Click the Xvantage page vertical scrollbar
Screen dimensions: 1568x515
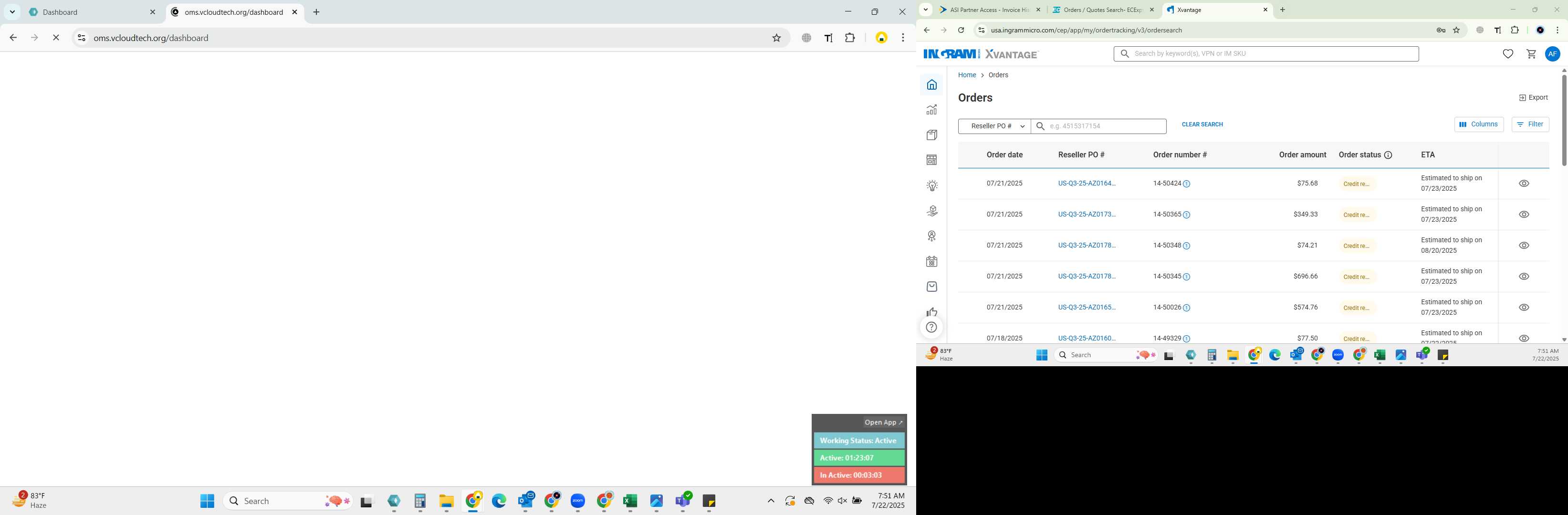pyautogui.click(x=1563, y=120)
